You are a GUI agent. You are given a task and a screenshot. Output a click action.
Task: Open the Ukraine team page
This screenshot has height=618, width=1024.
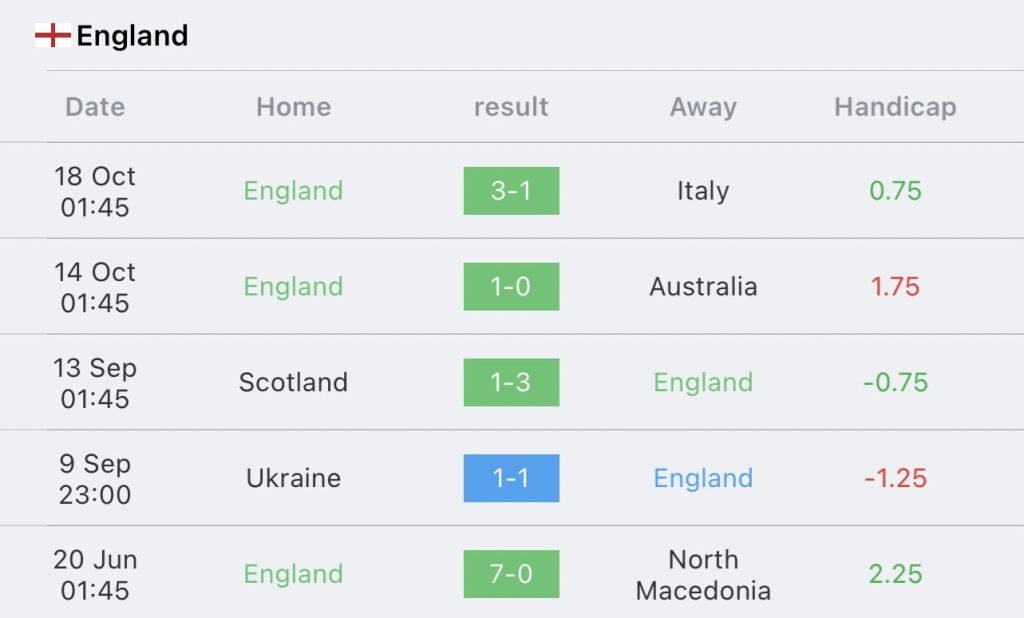point(293,478)
